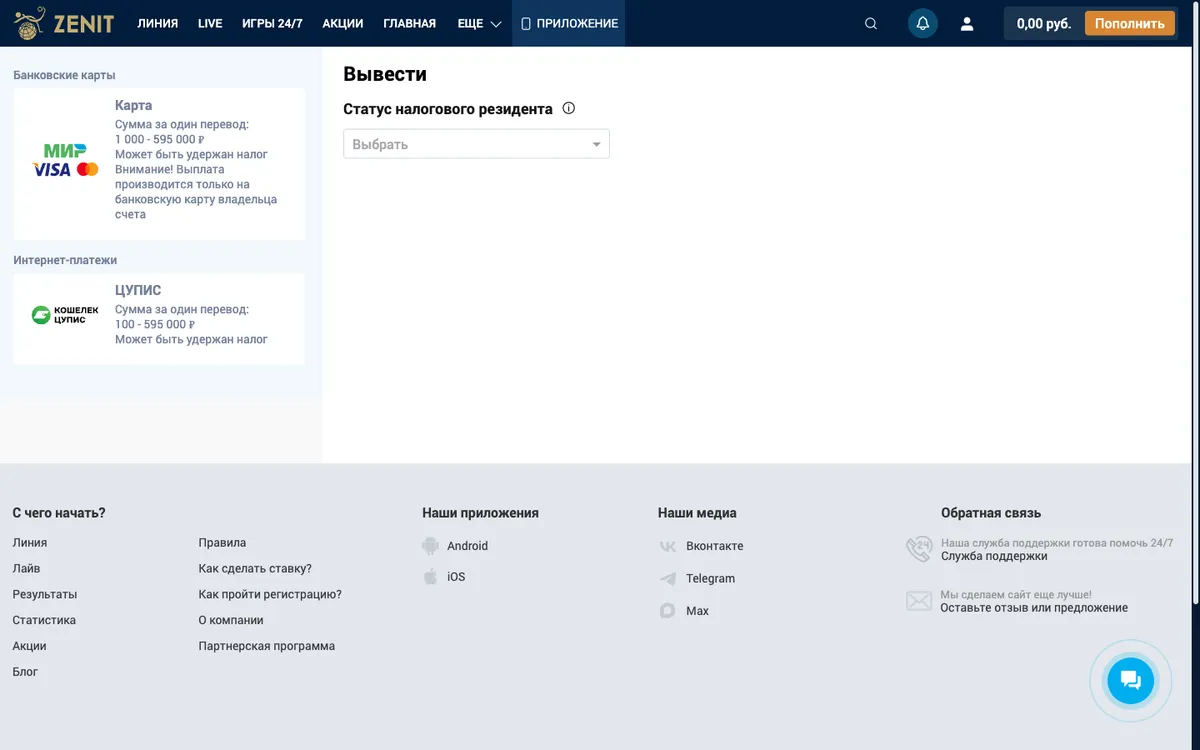The height and width of the screenshot is (750, 1200).
Task: Click the ЦУПИС payment method title
Action: tap(138, 291)
